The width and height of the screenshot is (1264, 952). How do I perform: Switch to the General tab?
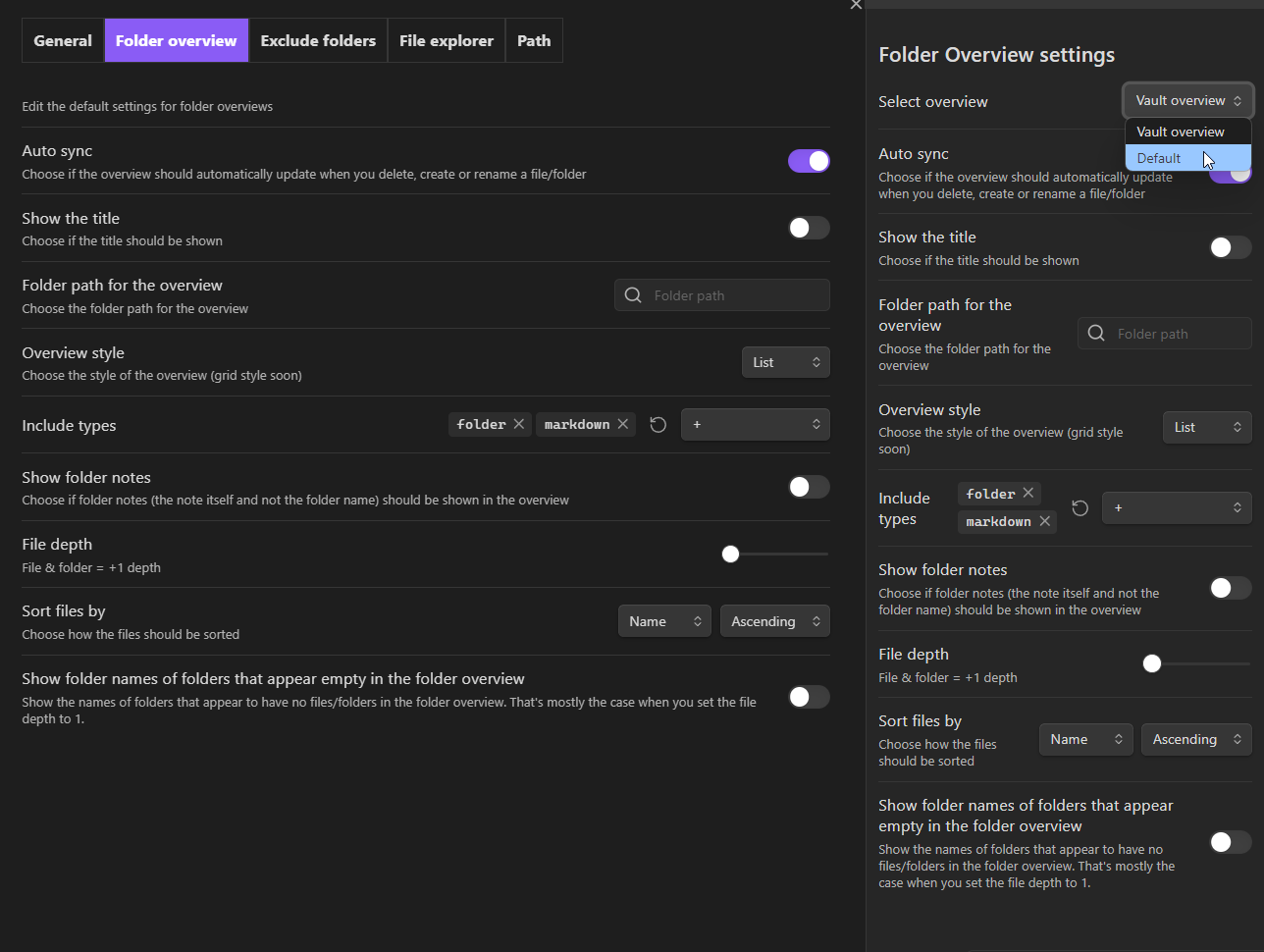click(63, 40)
